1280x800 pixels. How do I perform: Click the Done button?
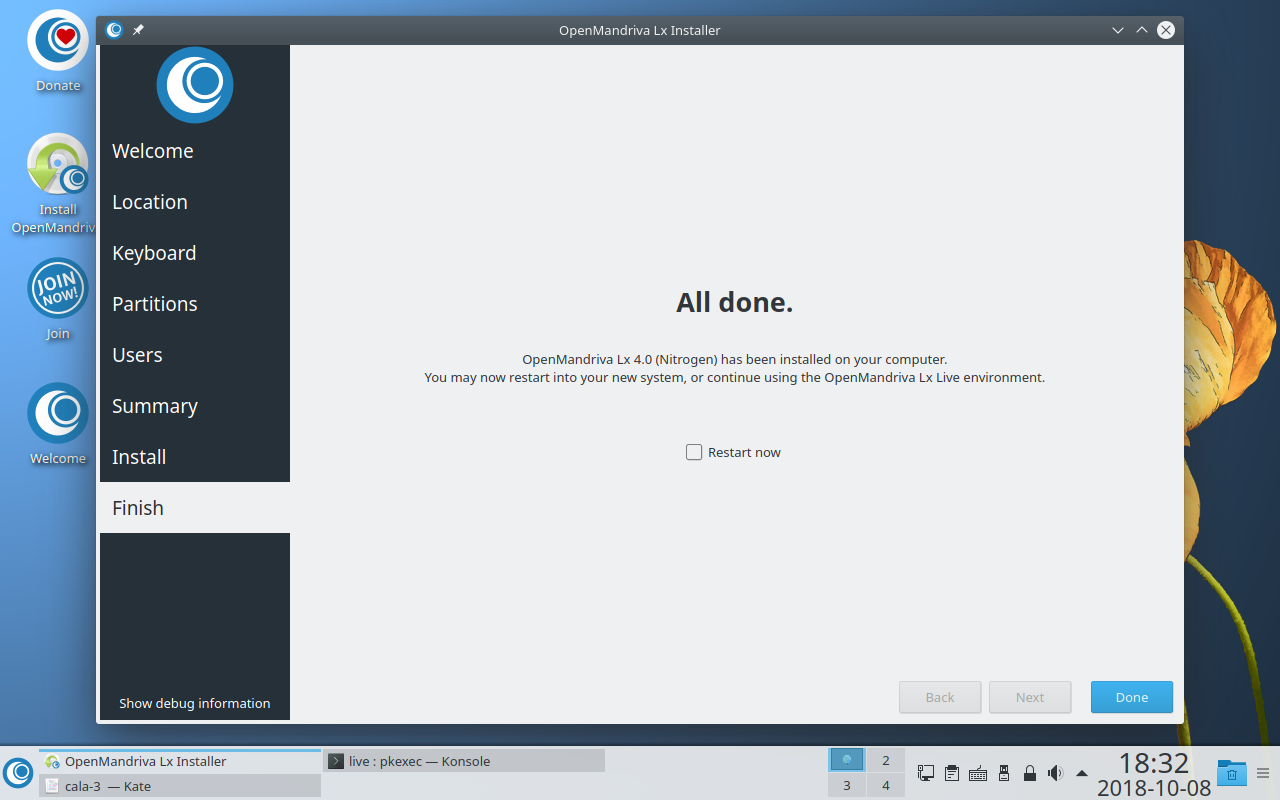(x=1132, y=697)
